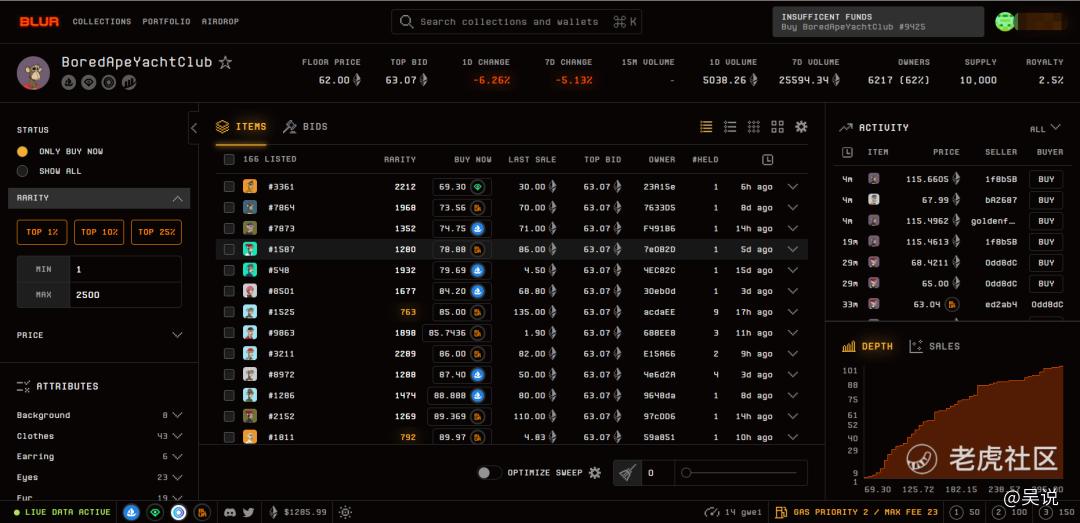Filter rarity by Top 1%

point(42,232)
